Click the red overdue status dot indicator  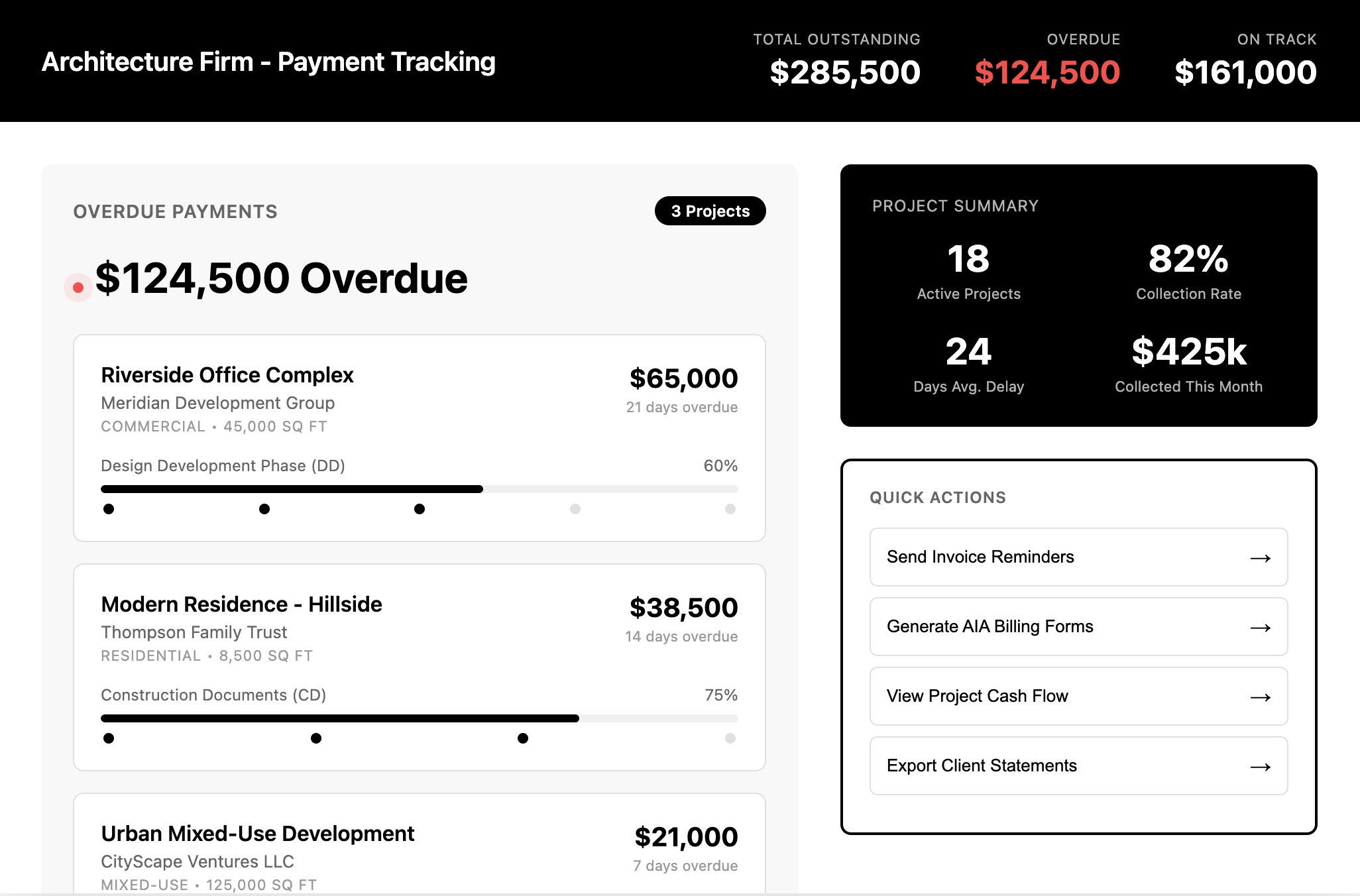(x=78, y=287)
